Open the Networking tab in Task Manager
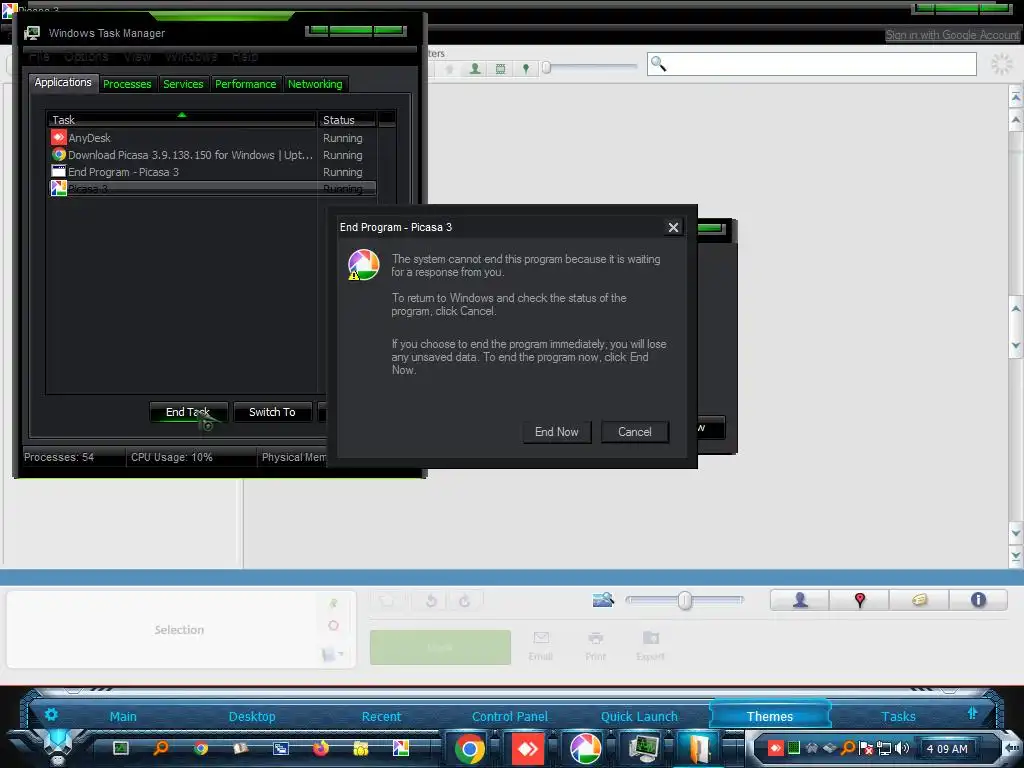This screenshot has height=768, width=1024. pyautogui.click(x=315, y=84)
